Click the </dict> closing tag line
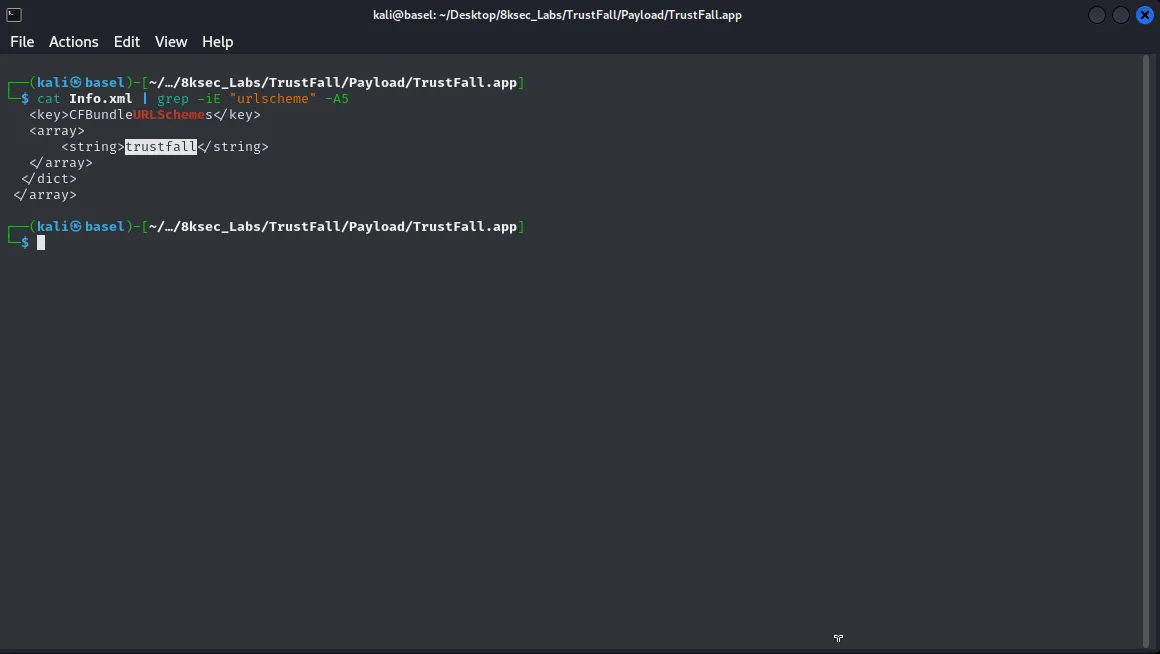This screenshot has height=654, width=1160. pos(49,178)
